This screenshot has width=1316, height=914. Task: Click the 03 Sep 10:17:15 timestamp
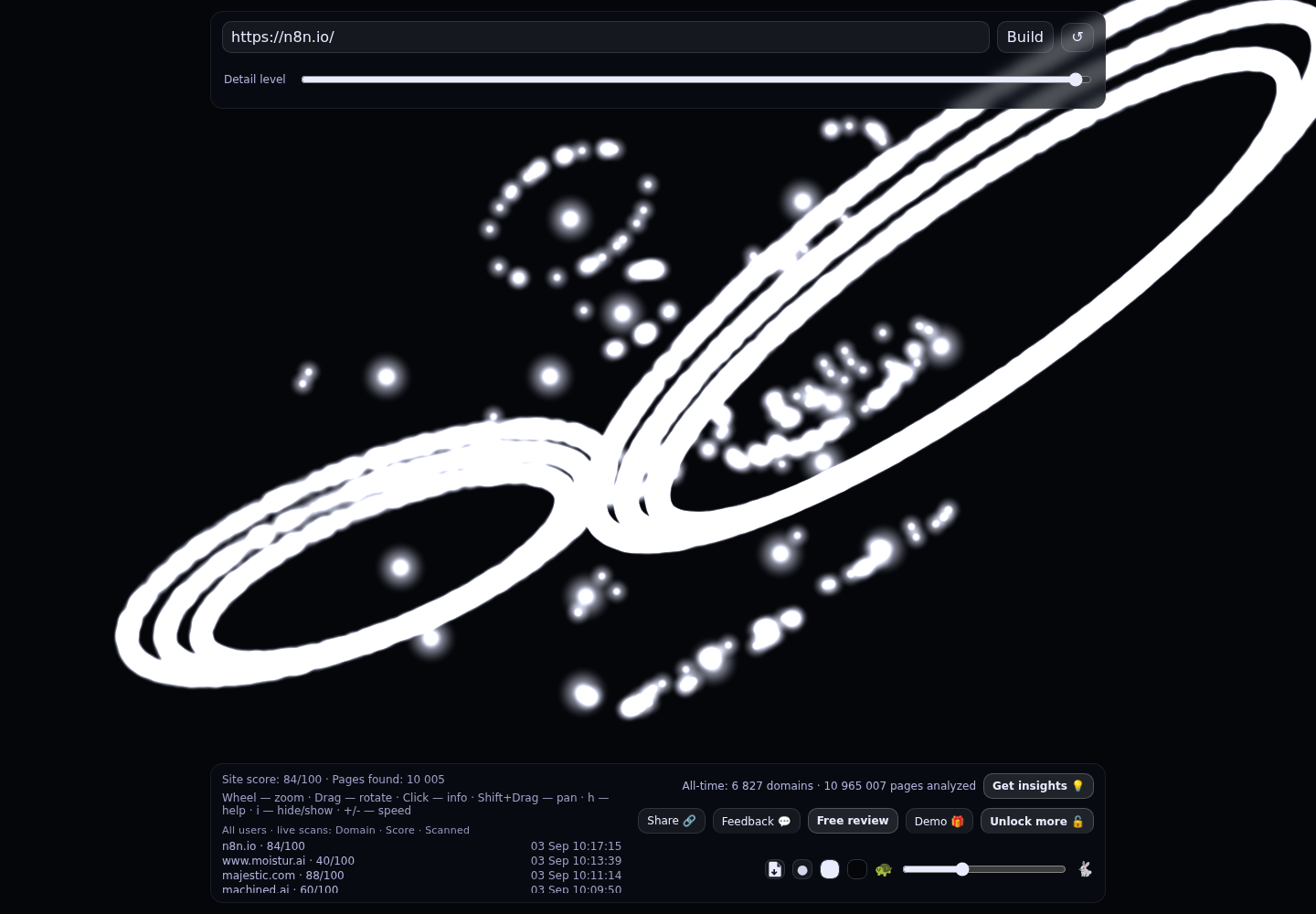click(576, 846)
